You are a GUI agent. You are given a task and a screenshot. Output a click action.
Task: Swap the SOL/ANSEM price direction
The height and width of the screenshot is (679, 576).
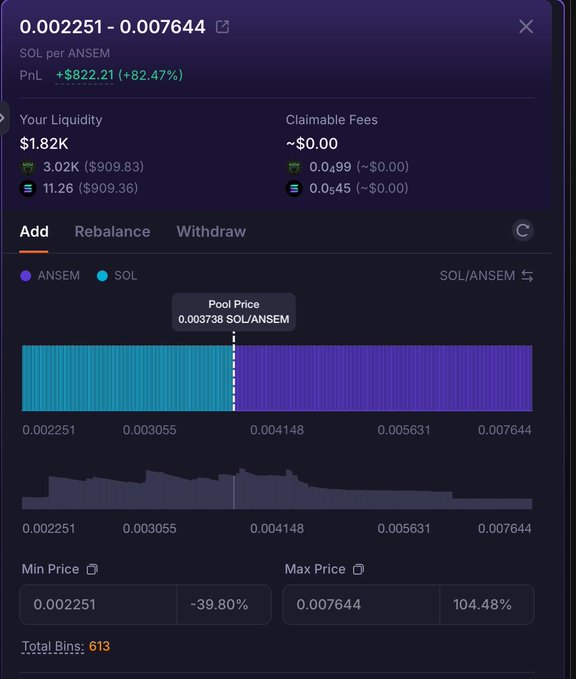527,276
